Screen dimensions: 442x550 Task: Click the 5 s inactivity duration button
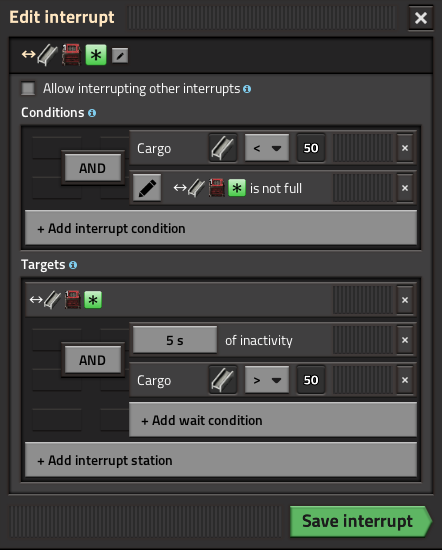coord(175,340)
